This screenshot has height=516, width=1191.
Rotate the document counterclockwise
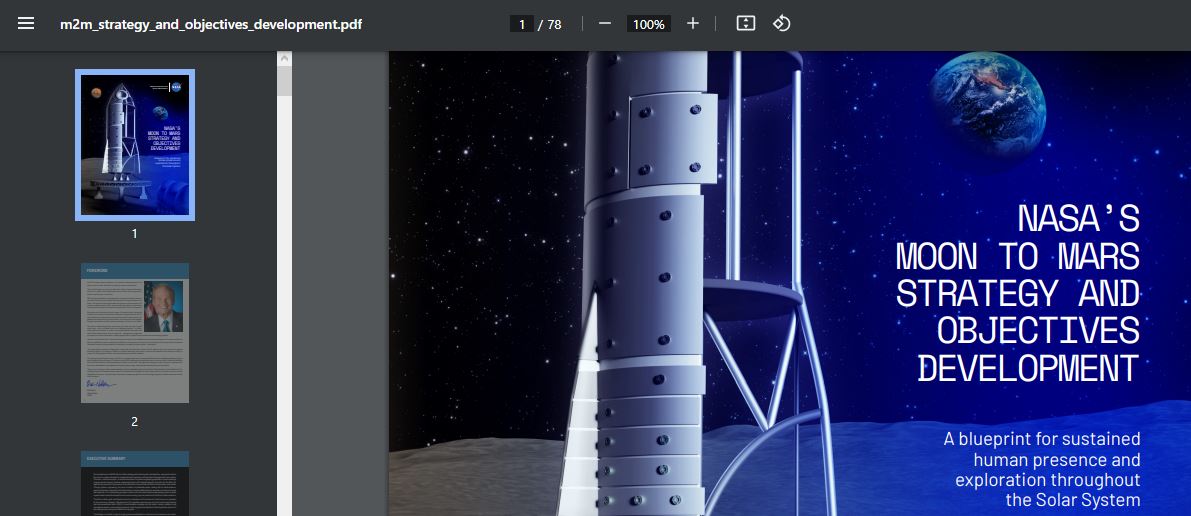(782, 24)
